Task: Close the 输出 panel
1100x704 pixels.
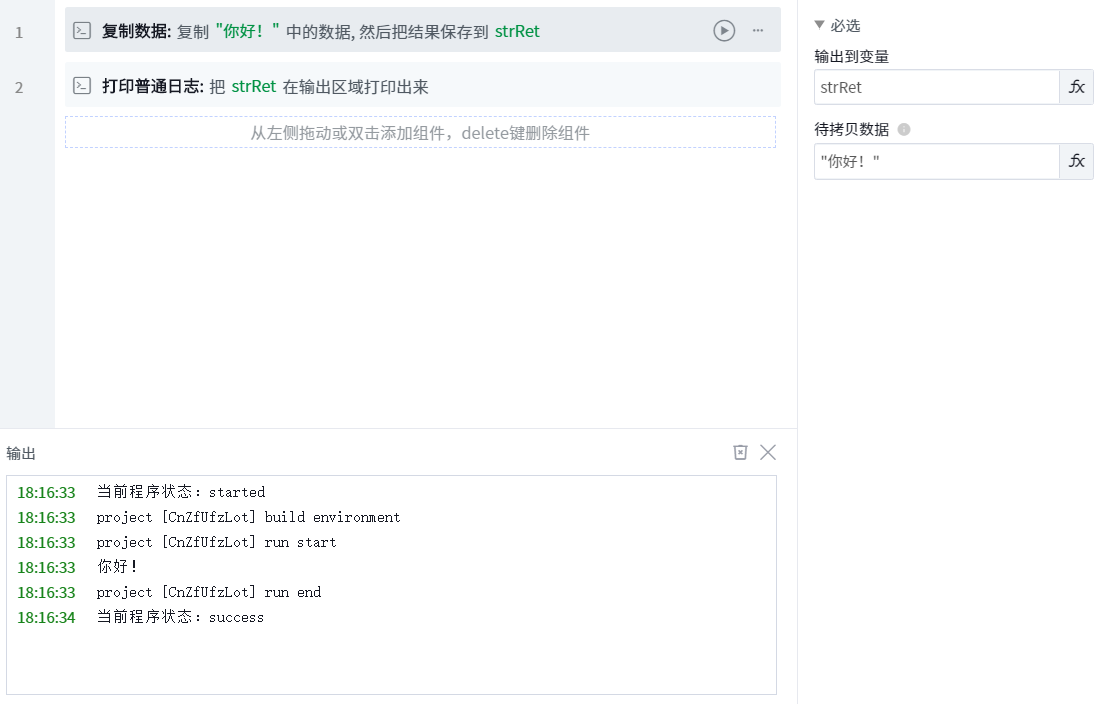Action: pos(768,453)
